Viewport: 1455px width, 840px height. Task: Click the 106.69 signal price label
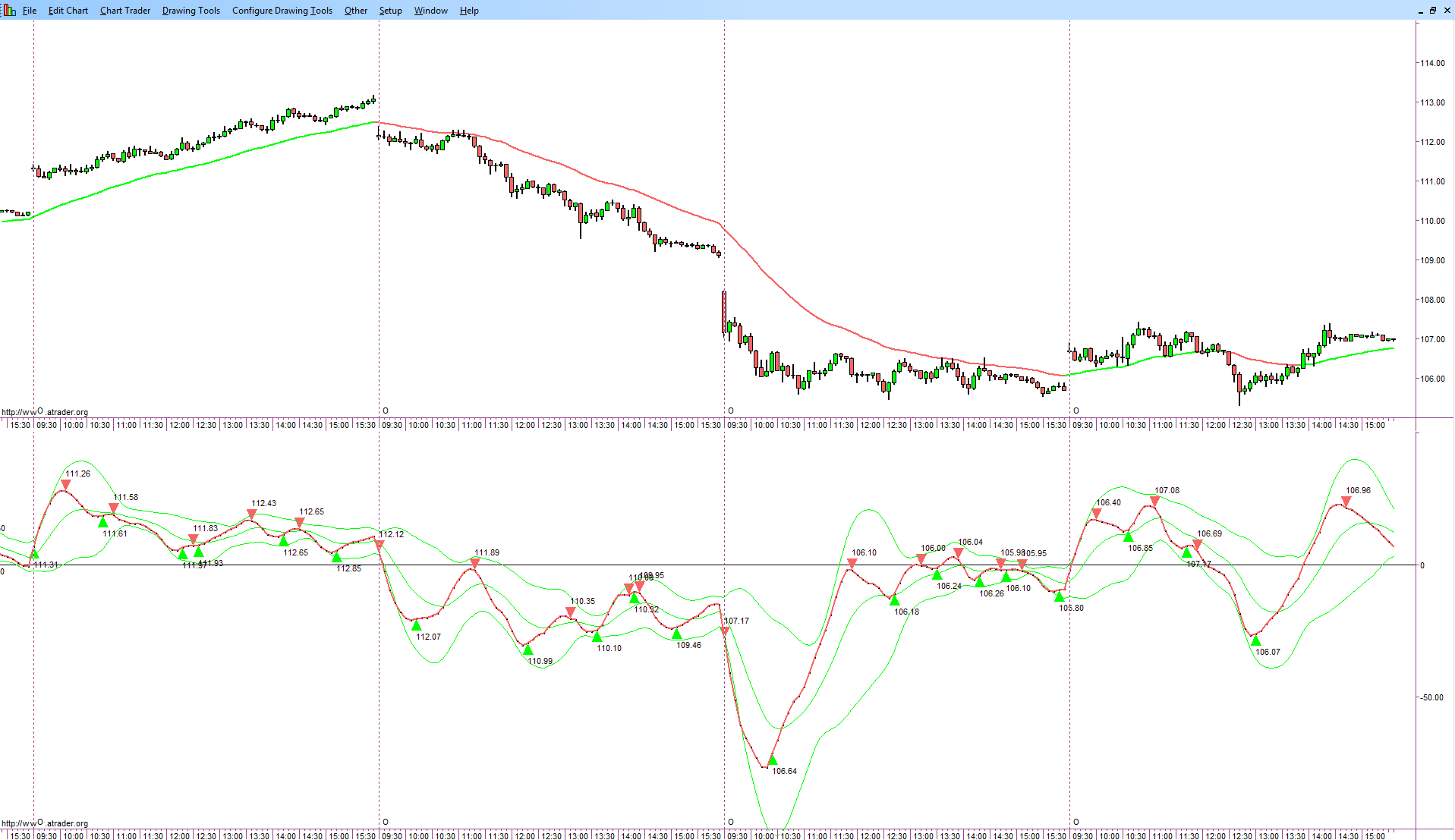[1210, 534]
